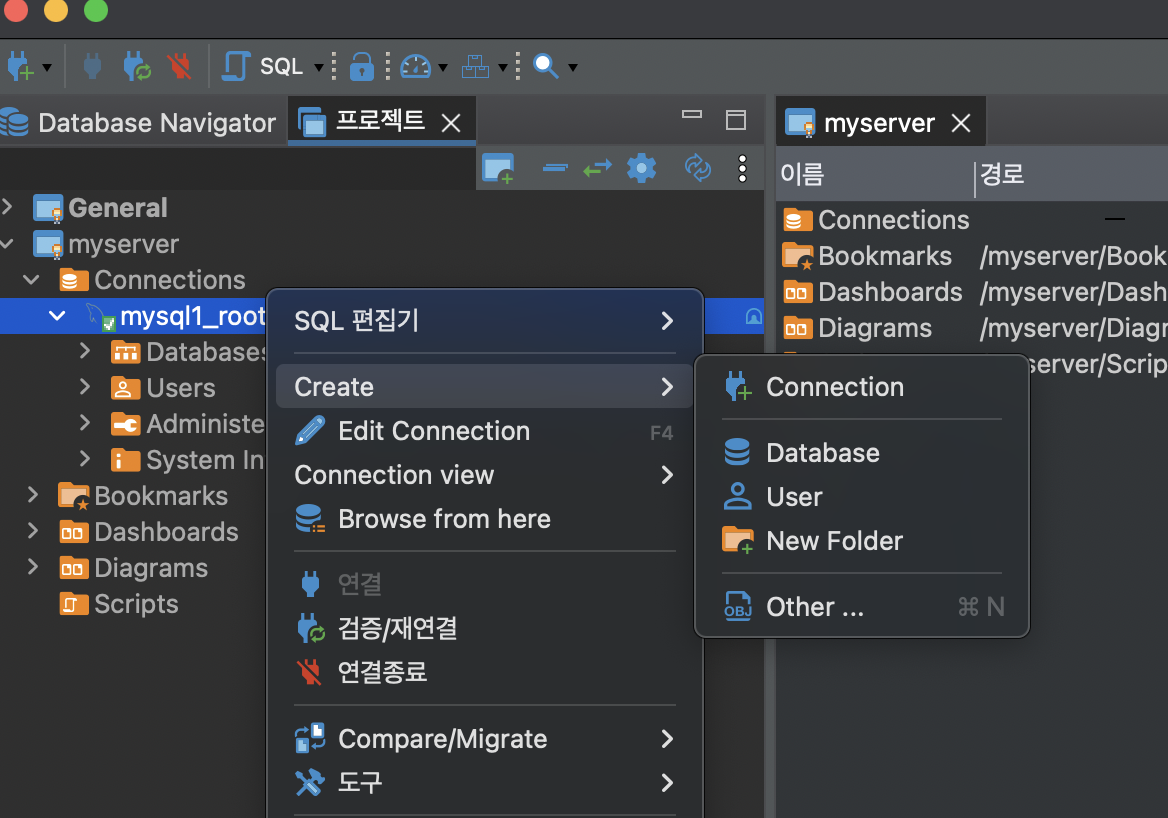Minimize the project panel view
The image size is (1168, 818).
692,115
